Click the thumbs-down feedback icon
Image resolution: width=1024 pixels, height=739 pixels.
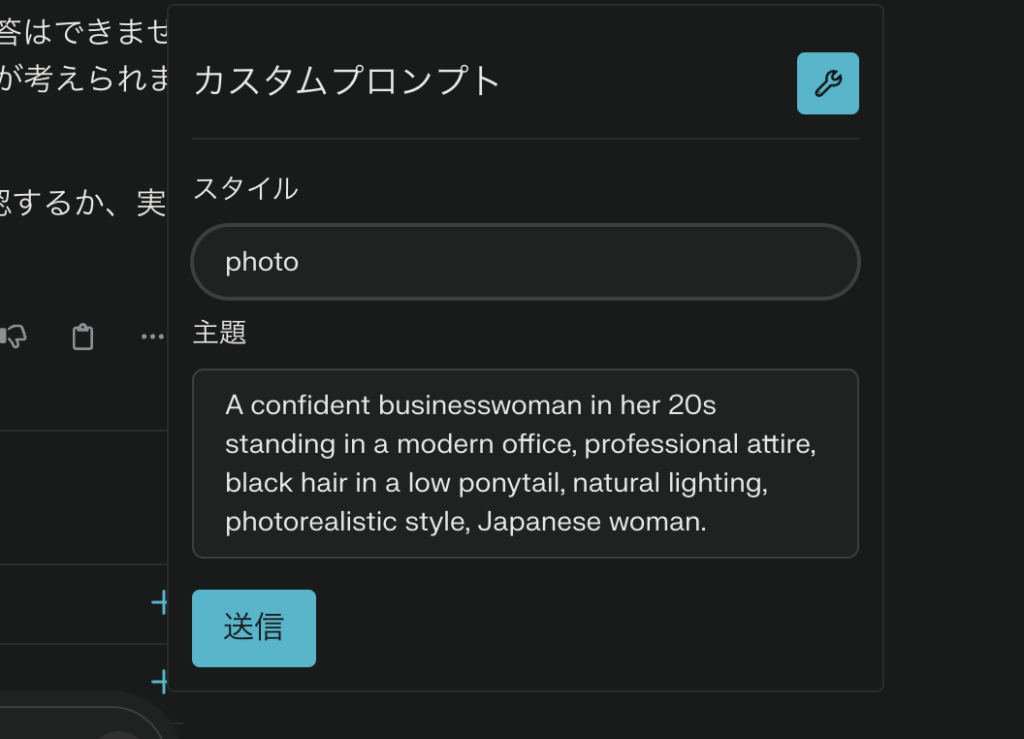[x=14, y=337]
